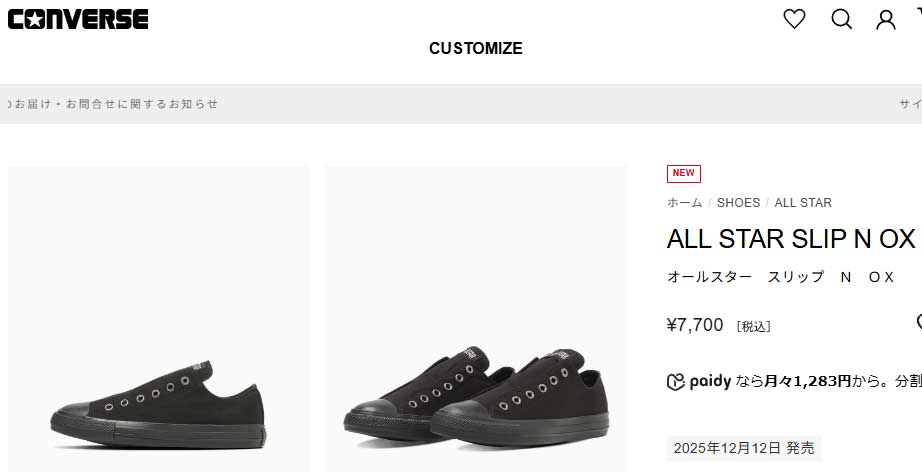Open the favorites heart icon

point(794,19)
